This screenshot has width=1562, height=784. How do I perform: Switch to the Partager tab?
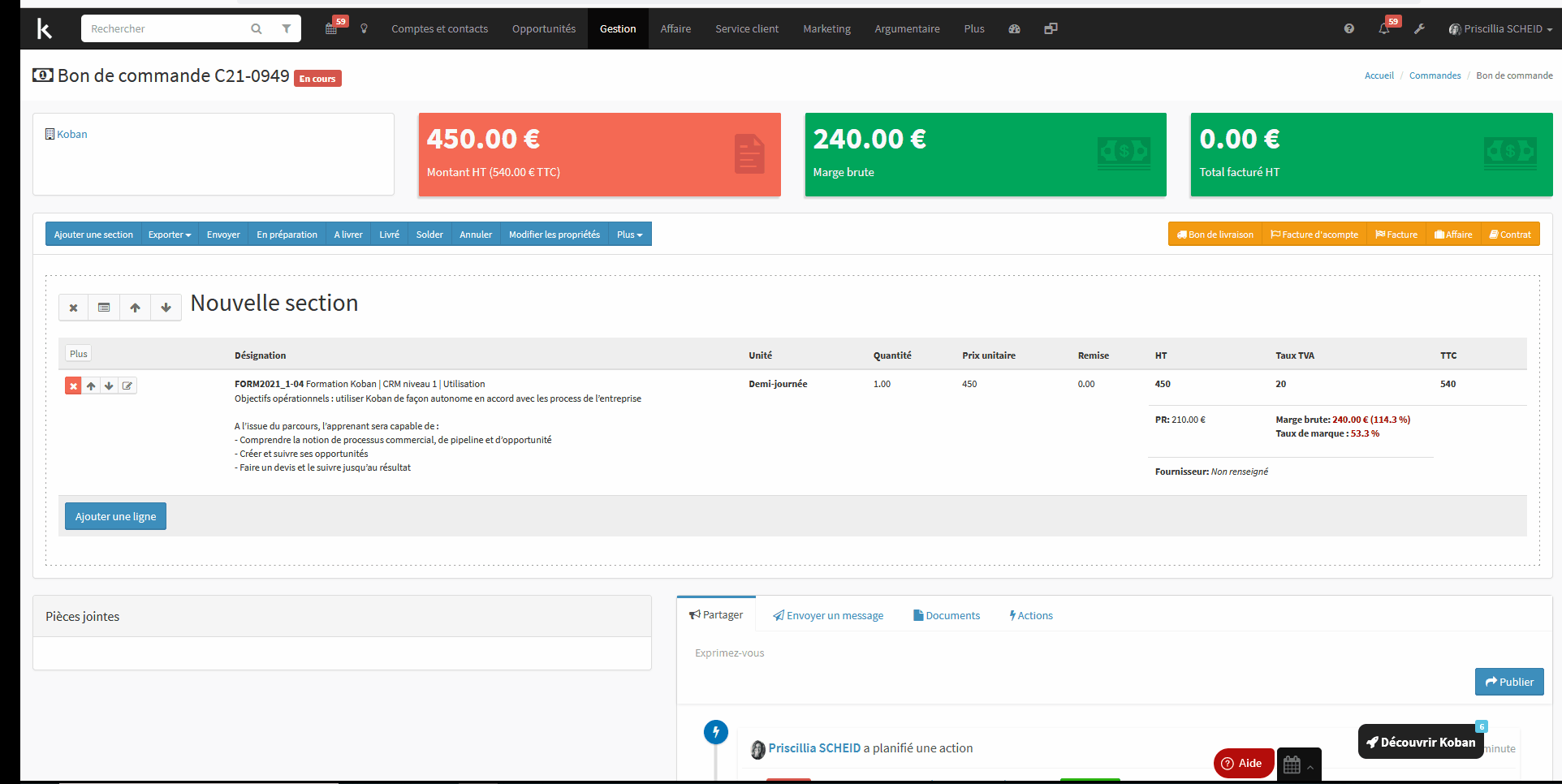point(716,614)
